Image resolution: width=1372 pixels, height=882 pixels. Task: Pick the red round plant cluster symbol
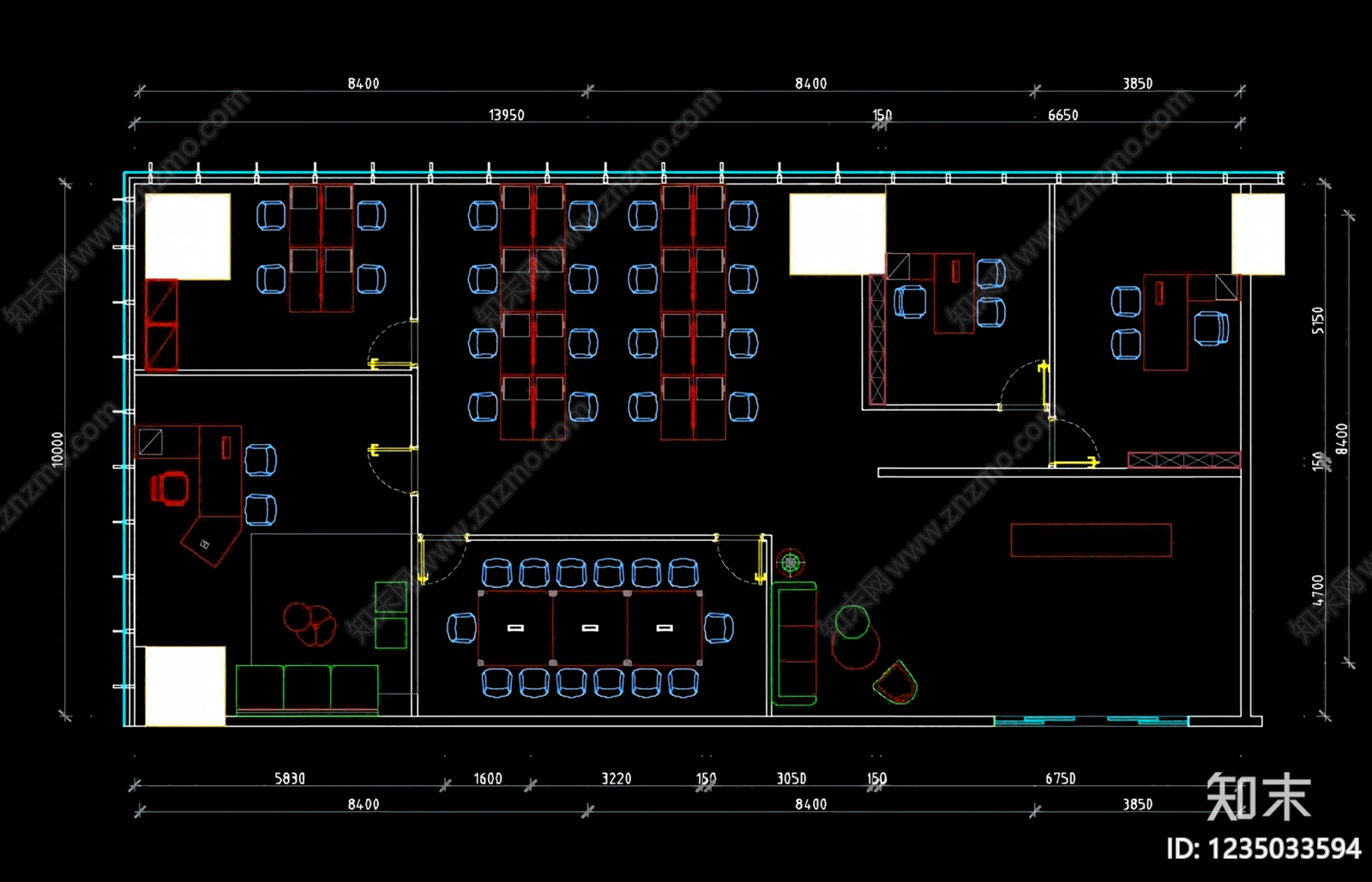pos(309,622)
